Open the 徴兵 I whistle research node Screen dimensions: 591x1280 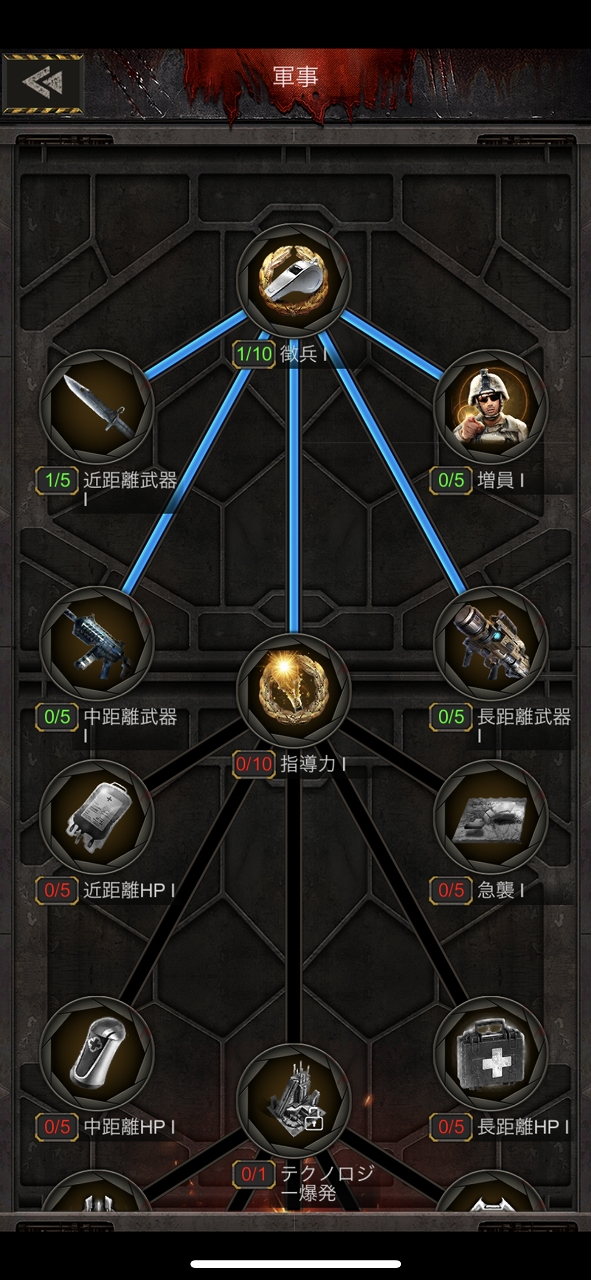[293, 281]
